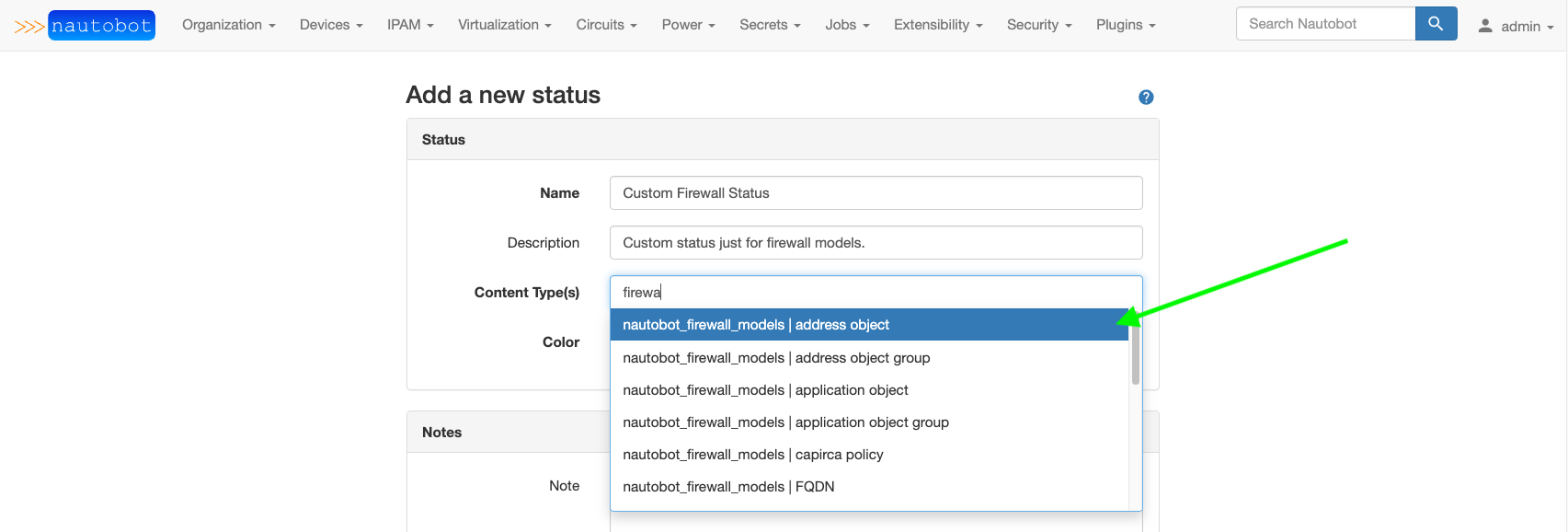Open the Devices menu
Screen dimensions: 1568x532
(331, 25)
